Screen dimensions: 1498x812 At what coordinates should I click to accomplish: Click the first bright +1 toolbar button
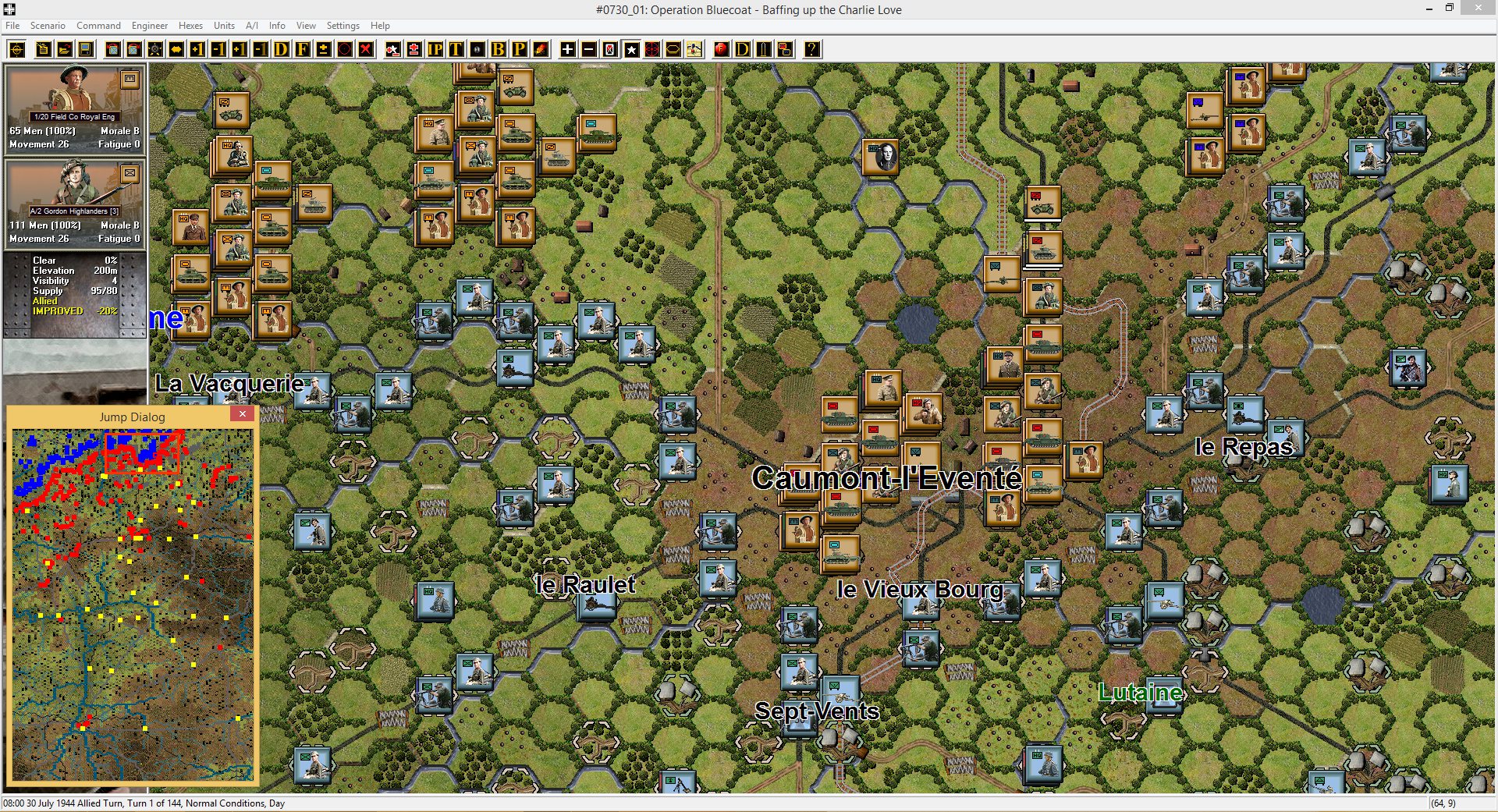(197, 50)
